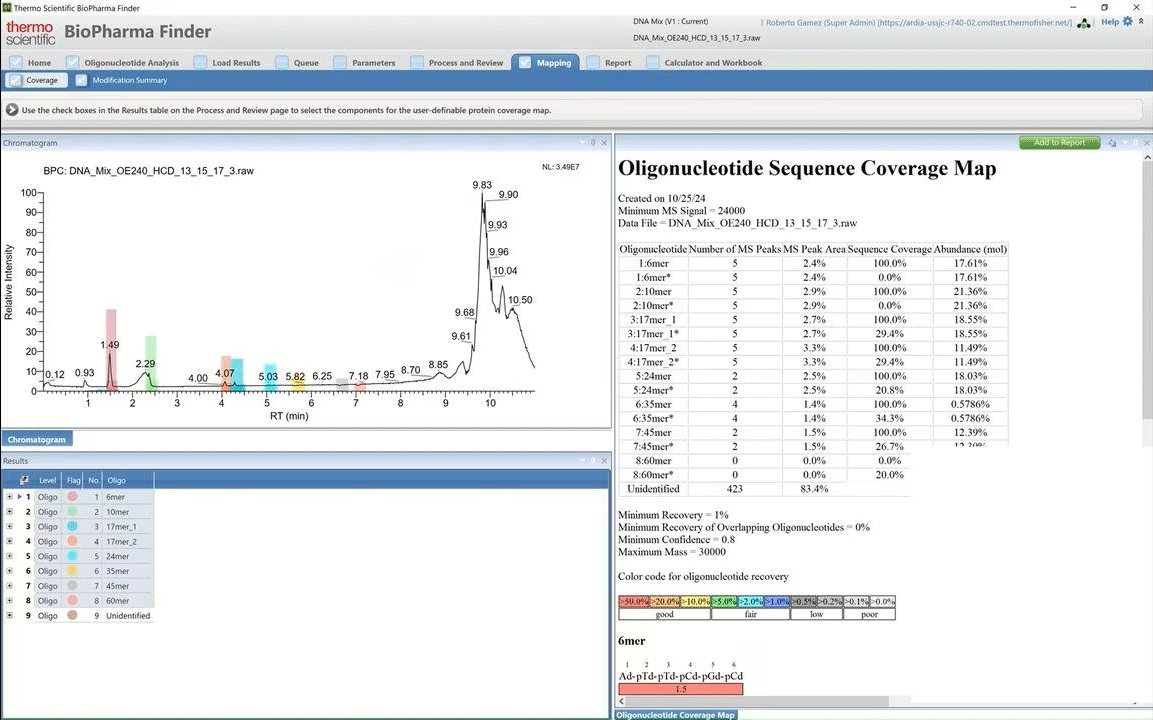Image resolution: width=1153 pixels, height=720 pixels.
Task: Collapse the ribbon with double chevron
Action: 1141,22
